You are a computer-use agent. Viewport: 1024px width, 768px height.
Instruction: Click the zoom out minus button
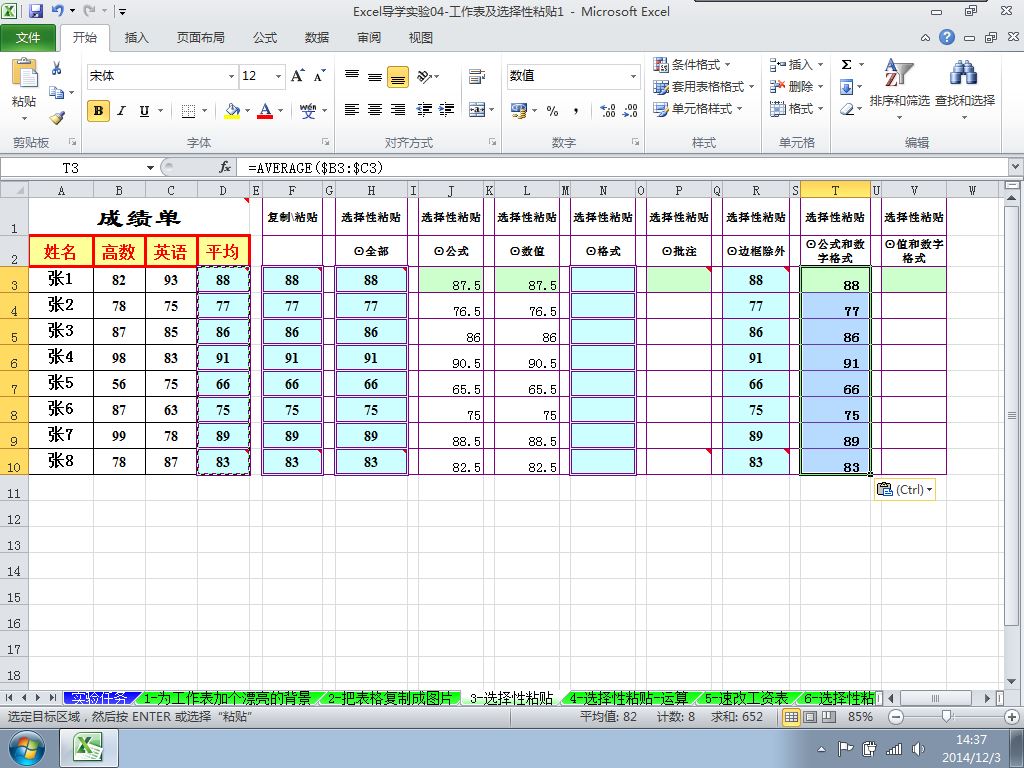pyautogui.click(x=897, y=717)
